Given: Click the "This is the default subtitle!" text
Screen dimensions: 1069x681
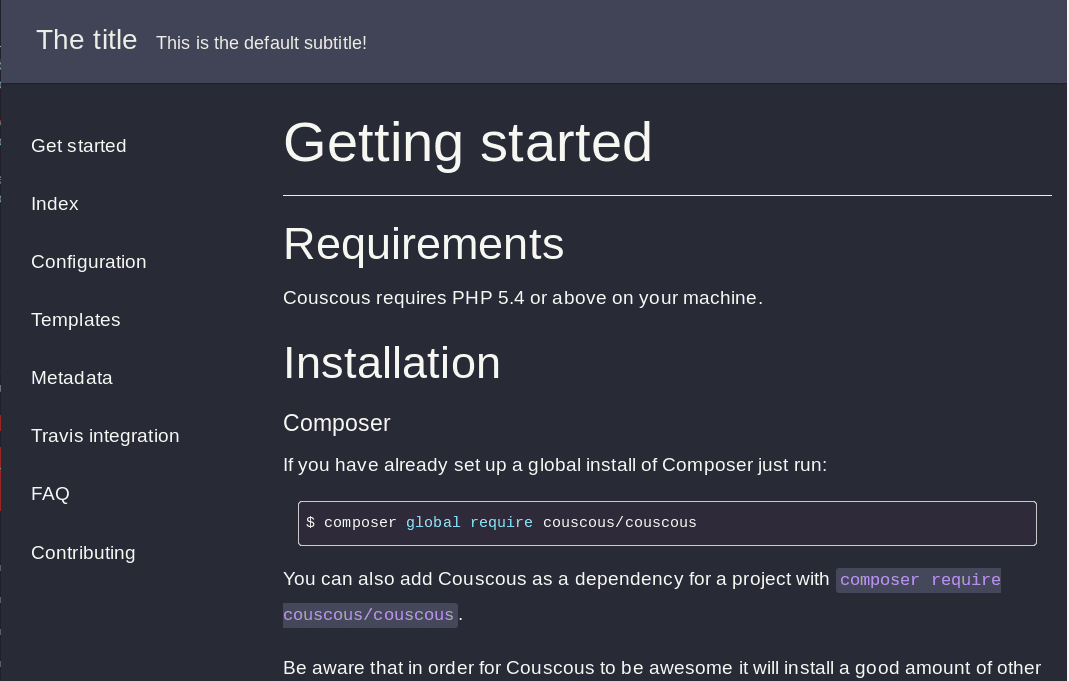Looking at the screenshot, I should click(x=261, y=43).
